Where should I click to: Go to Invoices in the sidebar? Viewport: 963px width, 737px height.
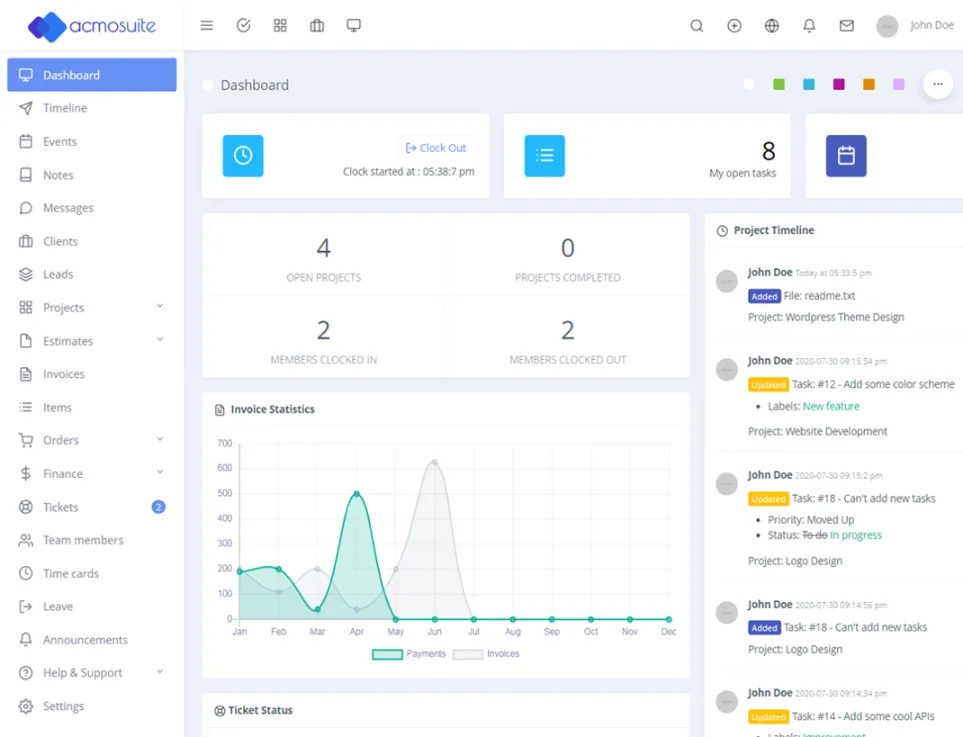(64, 374)
